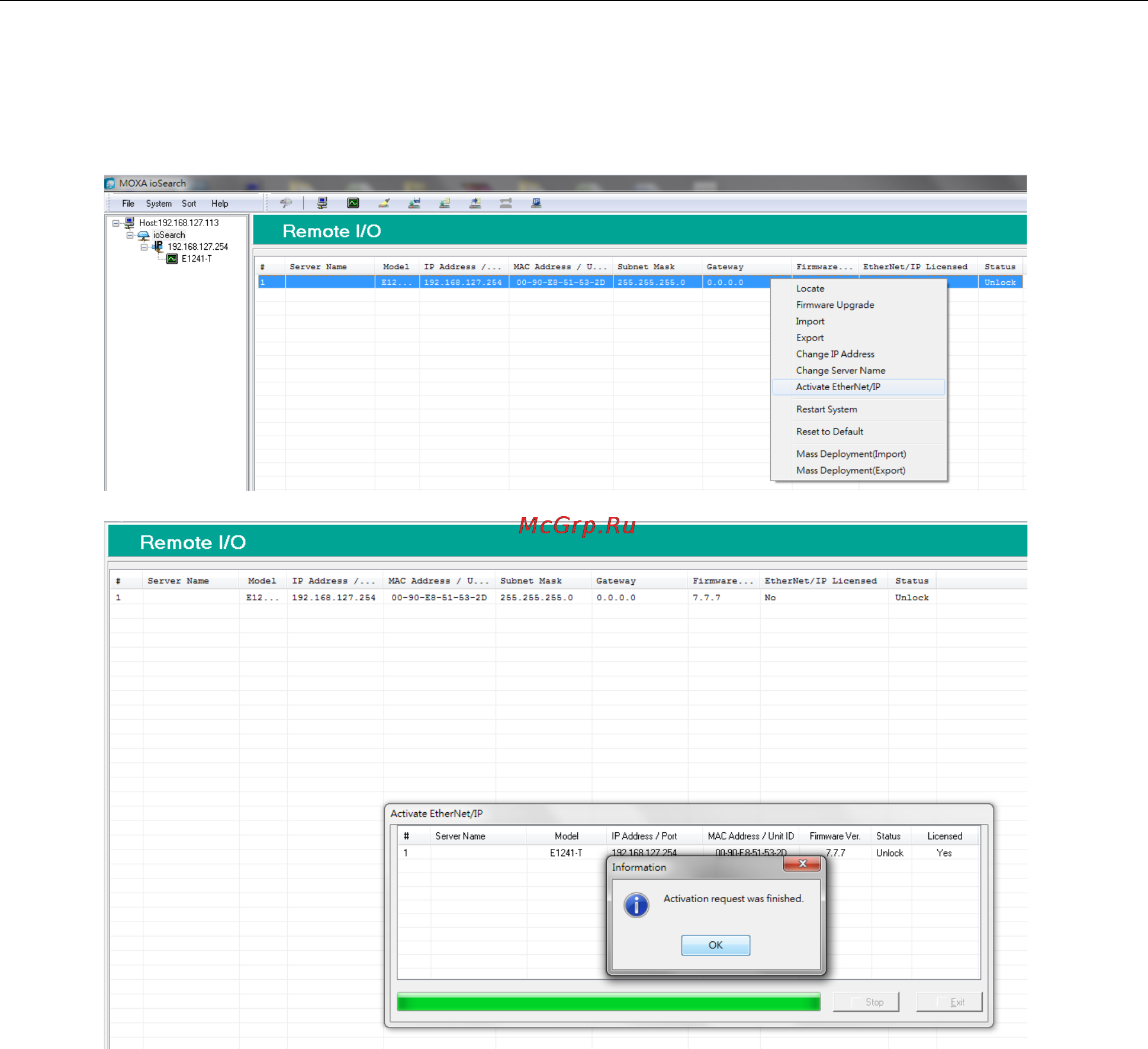Click the blue information icon in dialog
The width and height of the screenshot is (1148, 1049).
(636, 905)
